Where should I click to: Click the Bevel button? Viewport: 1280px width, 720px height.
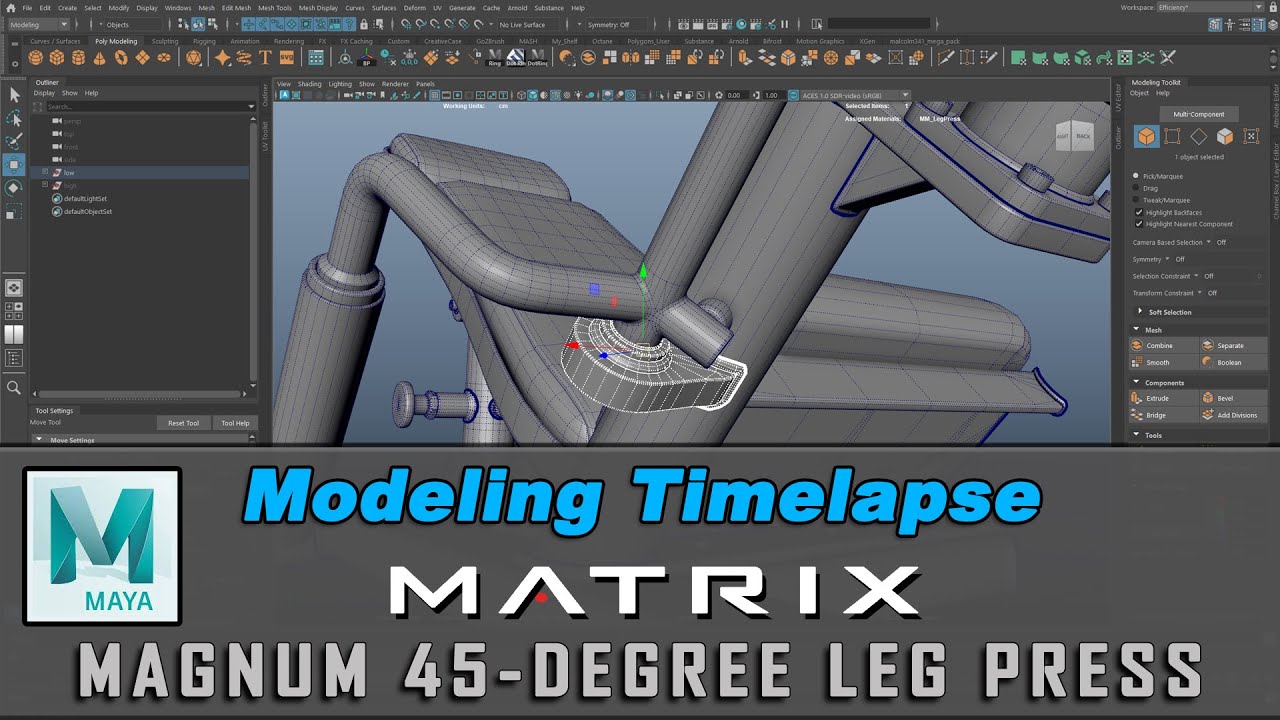1234,398
